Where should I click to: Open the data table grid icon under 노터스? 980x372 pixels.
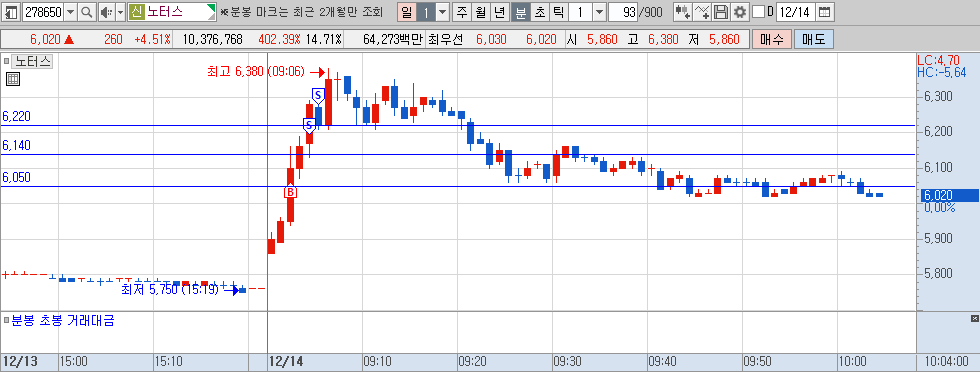click(x=12, y=78)
